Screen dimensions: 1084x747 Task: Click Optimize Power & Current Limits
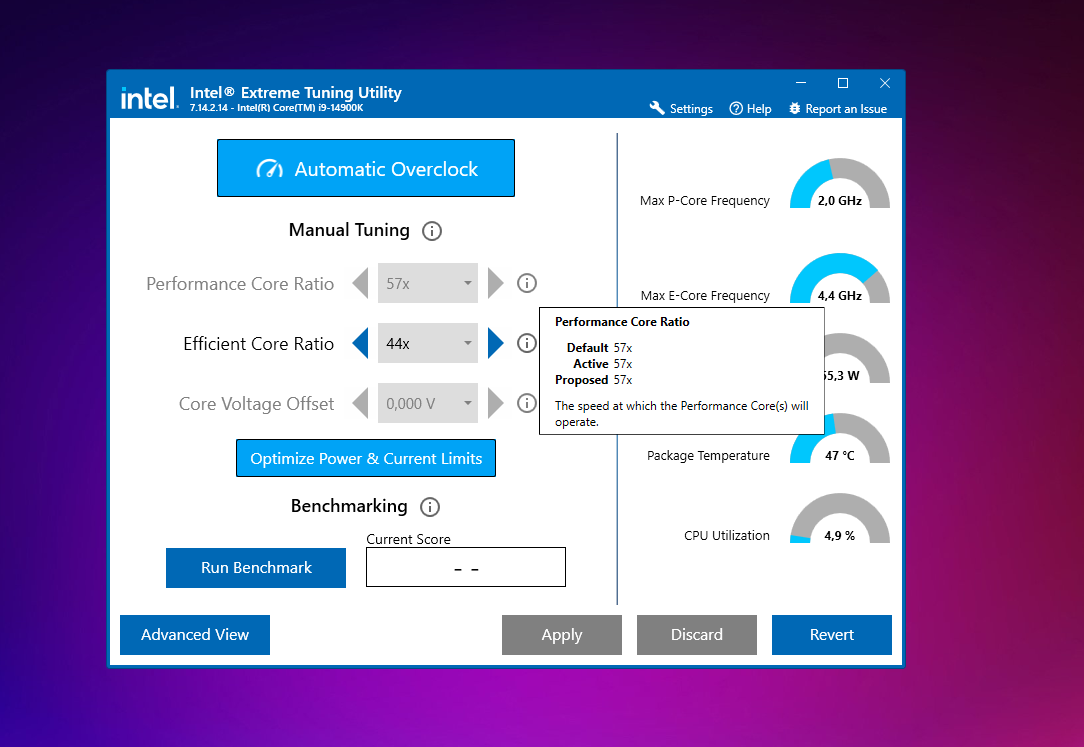(366, 458)
